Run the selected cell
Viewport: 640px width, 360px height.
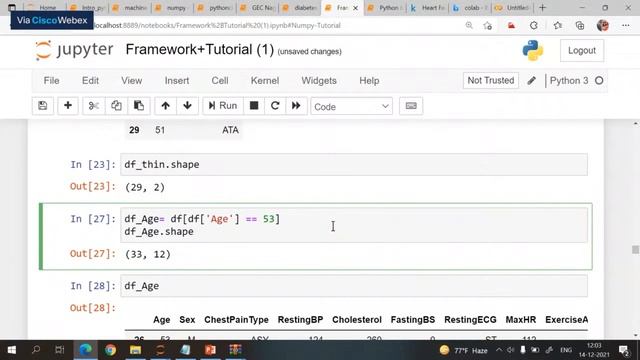pyautogui.click(x=223, y=106)
